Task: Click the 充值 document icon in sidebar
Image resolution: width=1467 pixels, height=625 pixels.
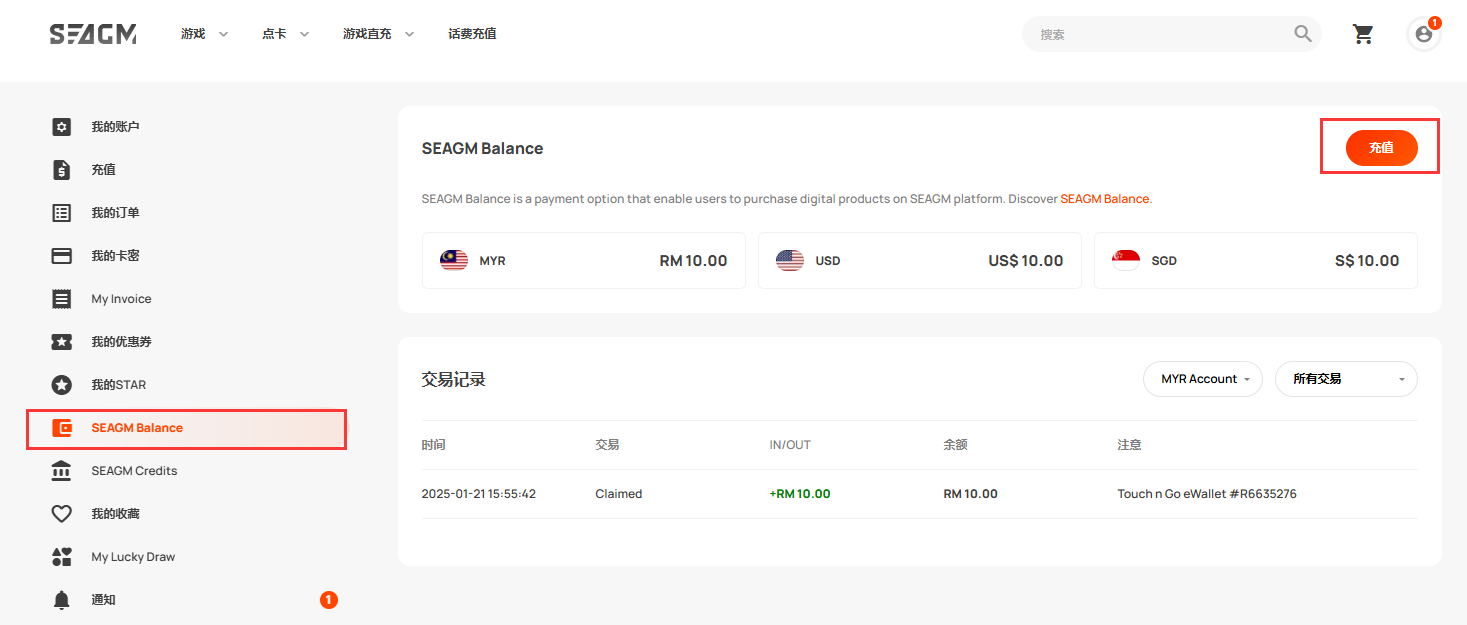Action: (x=62, y=170)
